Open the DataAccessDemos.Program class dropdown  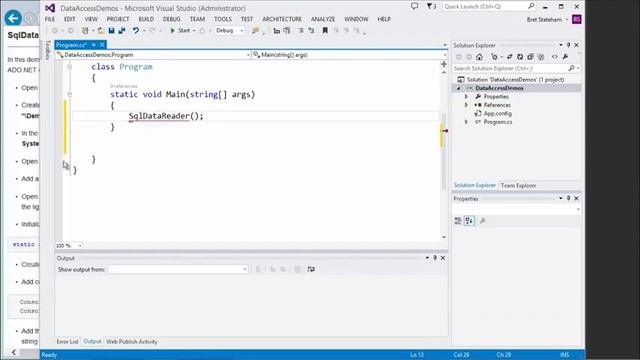tap(153, 55)
